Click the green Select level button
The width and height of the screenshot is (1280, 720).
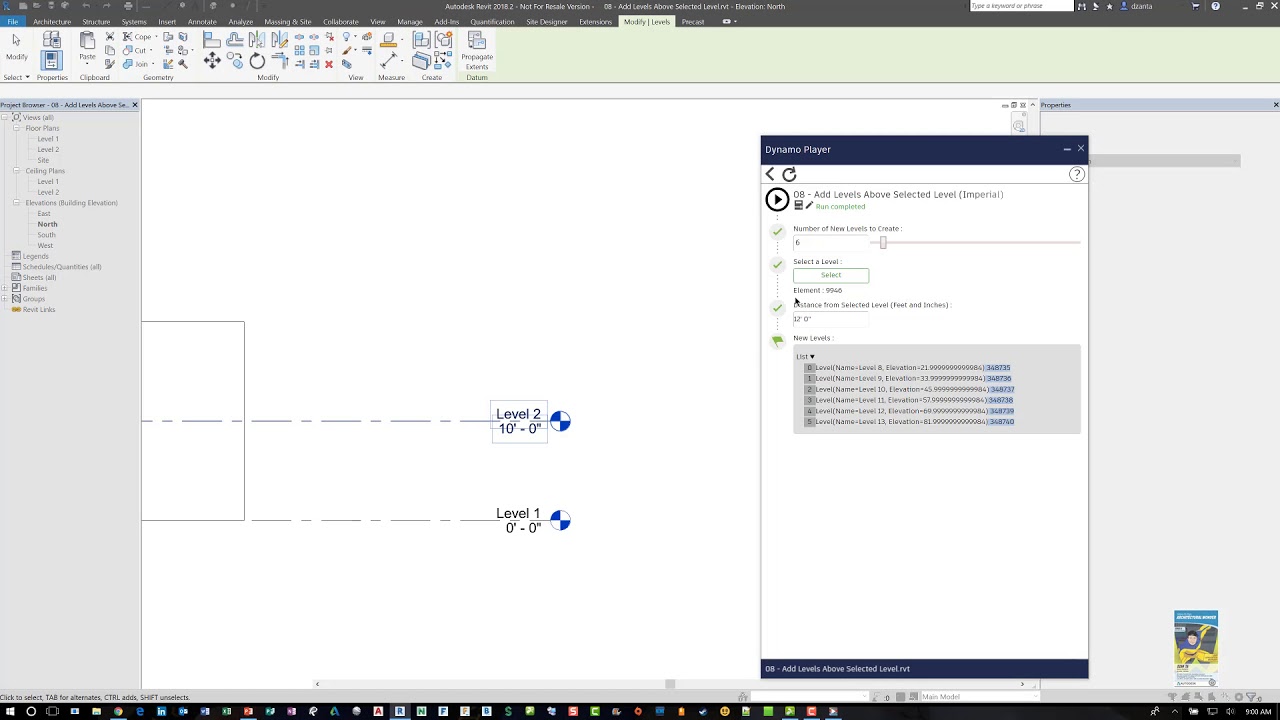[831, 275]
